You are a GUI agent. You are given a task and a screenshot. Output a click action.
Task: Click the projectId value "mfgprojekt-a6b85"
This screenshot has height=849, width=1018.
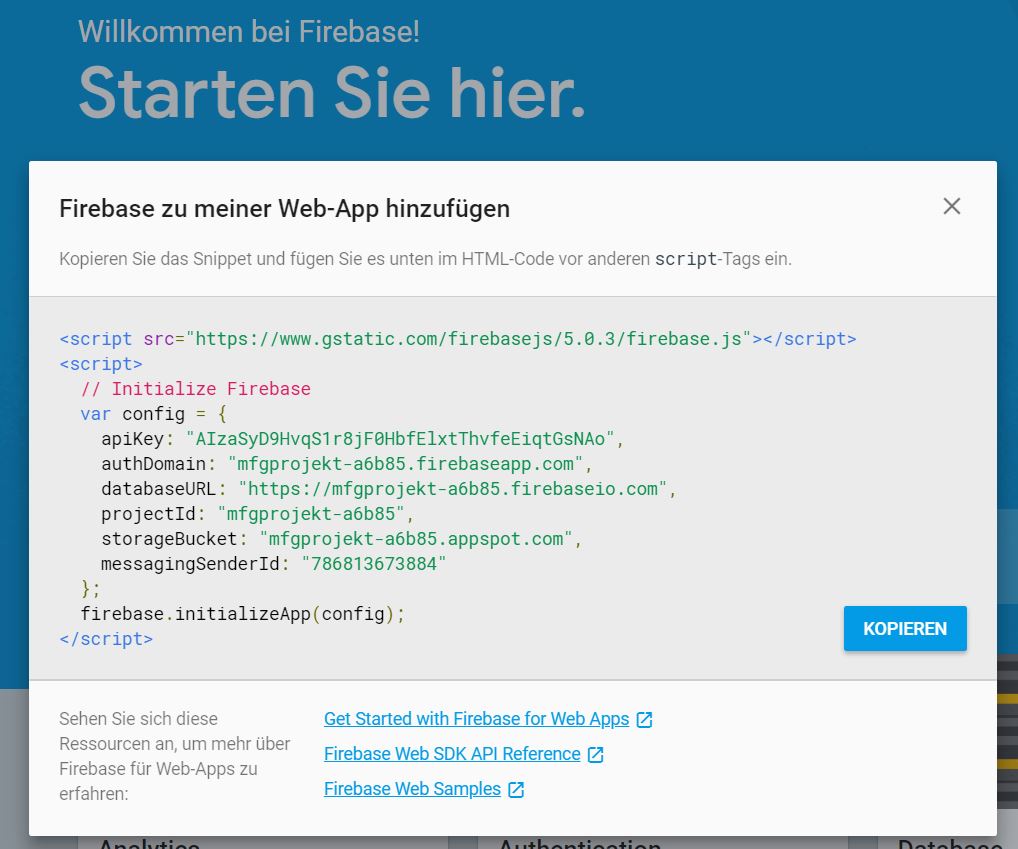pyautogui.click(x=311, y=513)
